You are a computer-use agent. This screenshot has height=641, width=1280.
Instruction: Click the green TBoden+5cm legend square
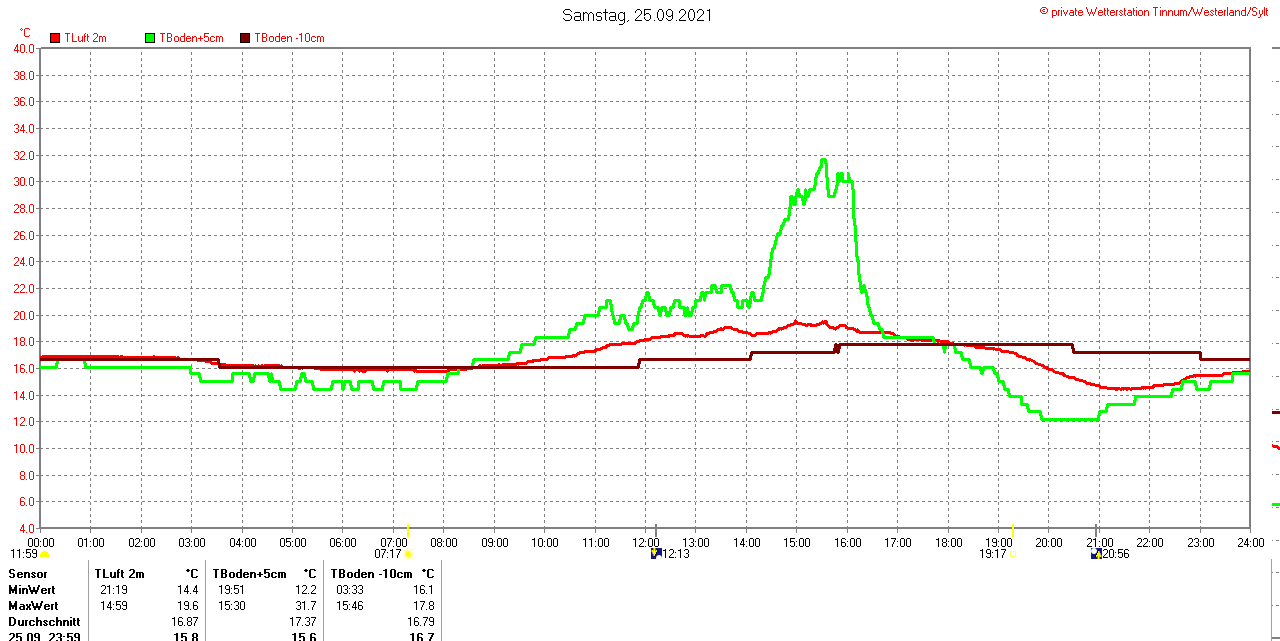click(x=150, y=38)
